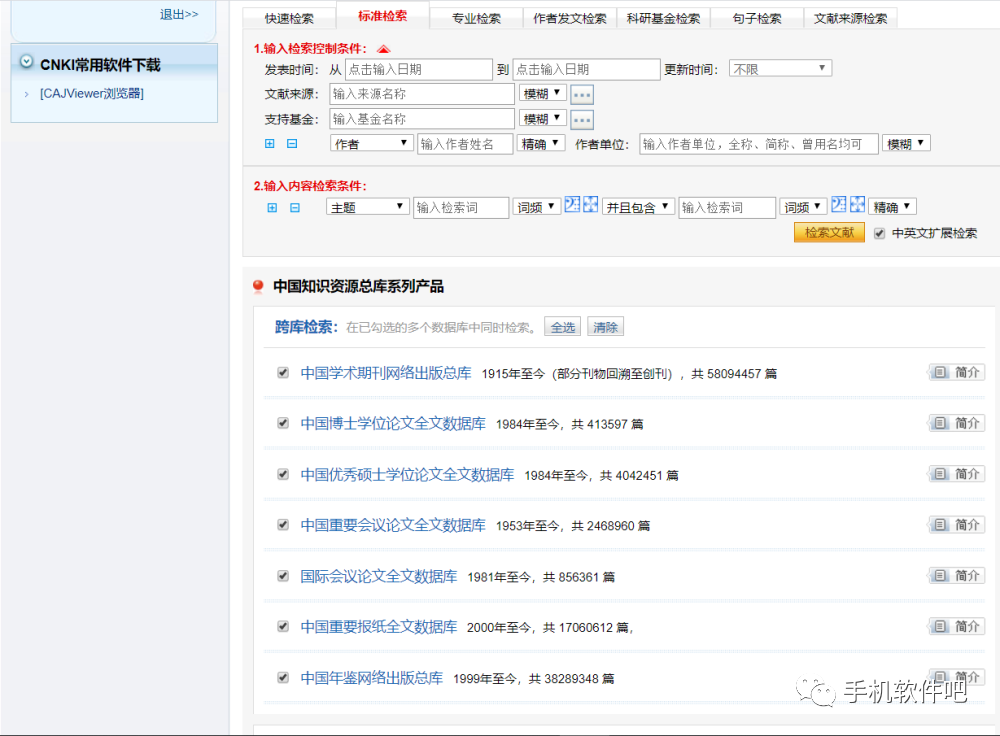Uncheck 中国博士学位论文全文数据库 checkbox
This screenshot has width=1000, height=736.
(283, 423)
